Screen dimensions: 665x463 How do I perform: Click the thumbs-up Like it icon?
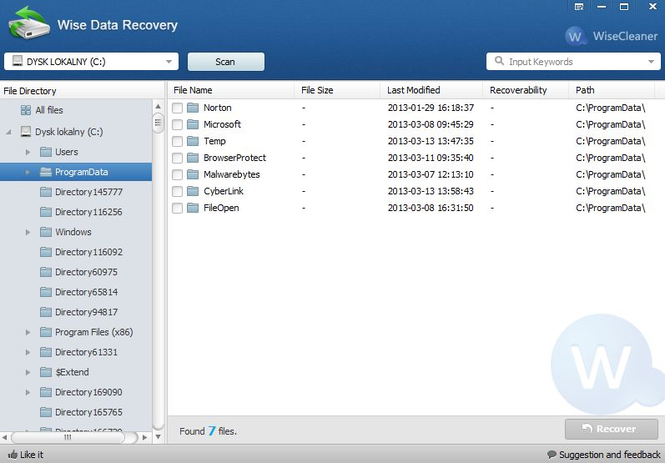13,455
